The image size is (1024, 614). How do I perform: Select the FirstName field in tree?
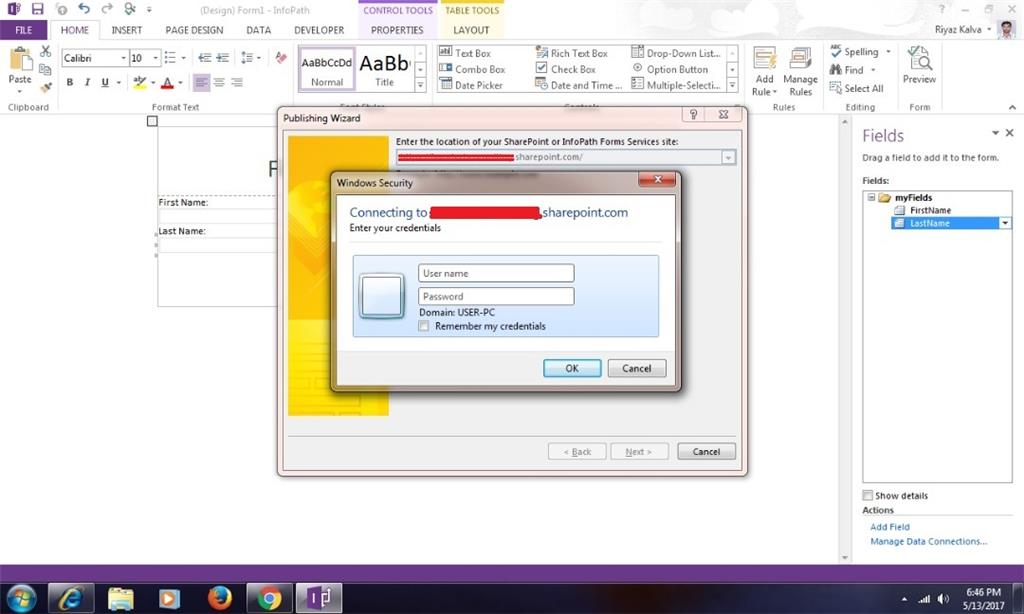pos(929,210)
